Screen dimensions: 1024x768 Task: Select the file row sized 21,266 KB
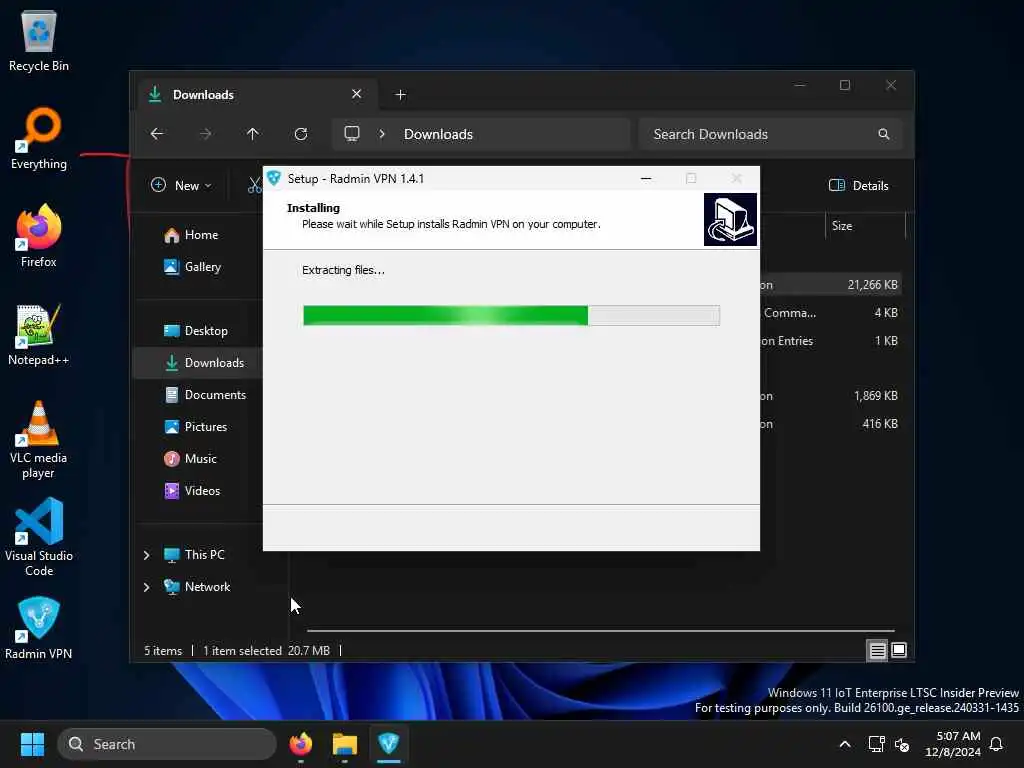tap(831, 285)
